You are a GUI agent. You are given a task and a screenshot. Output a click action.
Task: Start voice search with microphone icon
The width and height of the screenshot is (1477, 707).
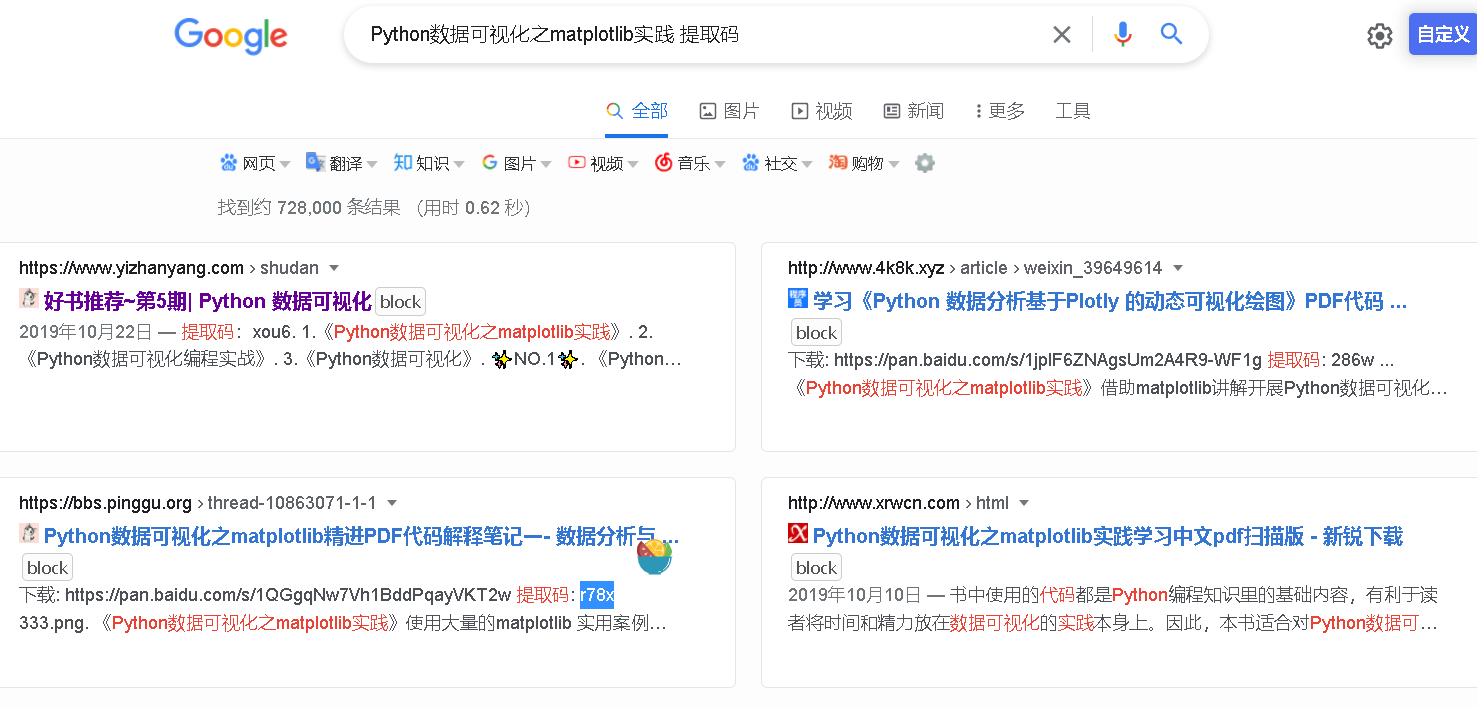[1123, 35]
